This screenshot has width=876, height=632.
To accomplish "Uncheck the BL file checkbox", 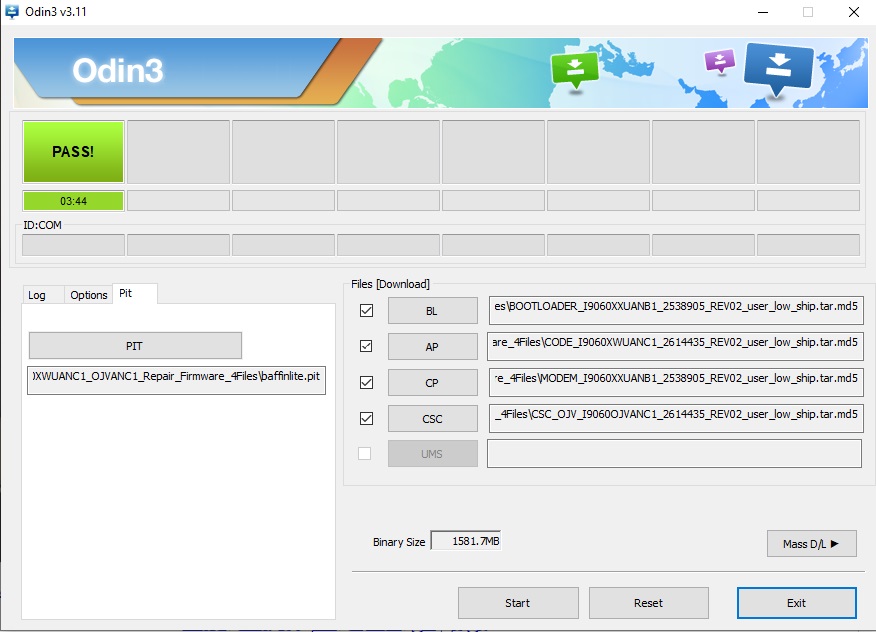I will (366, 310).
